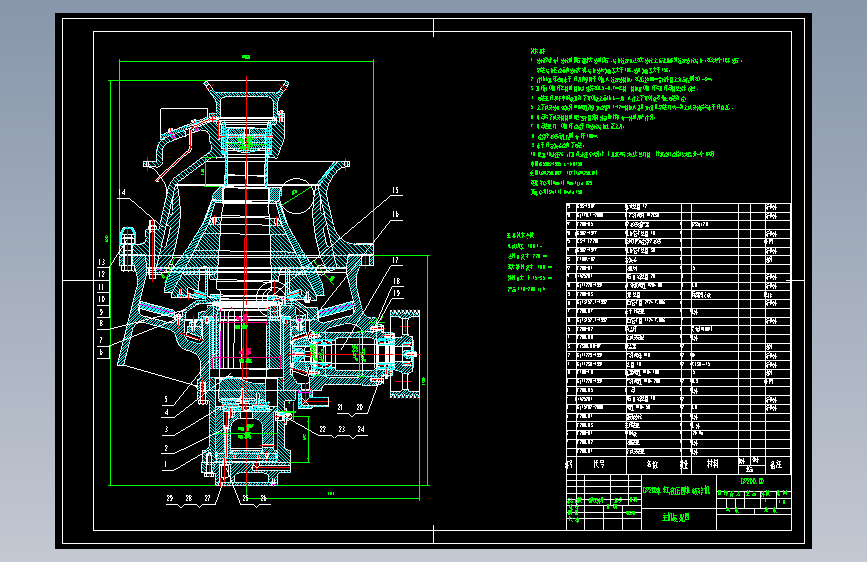
Task: Select part balloon number 3
Action: click(166, 429)
